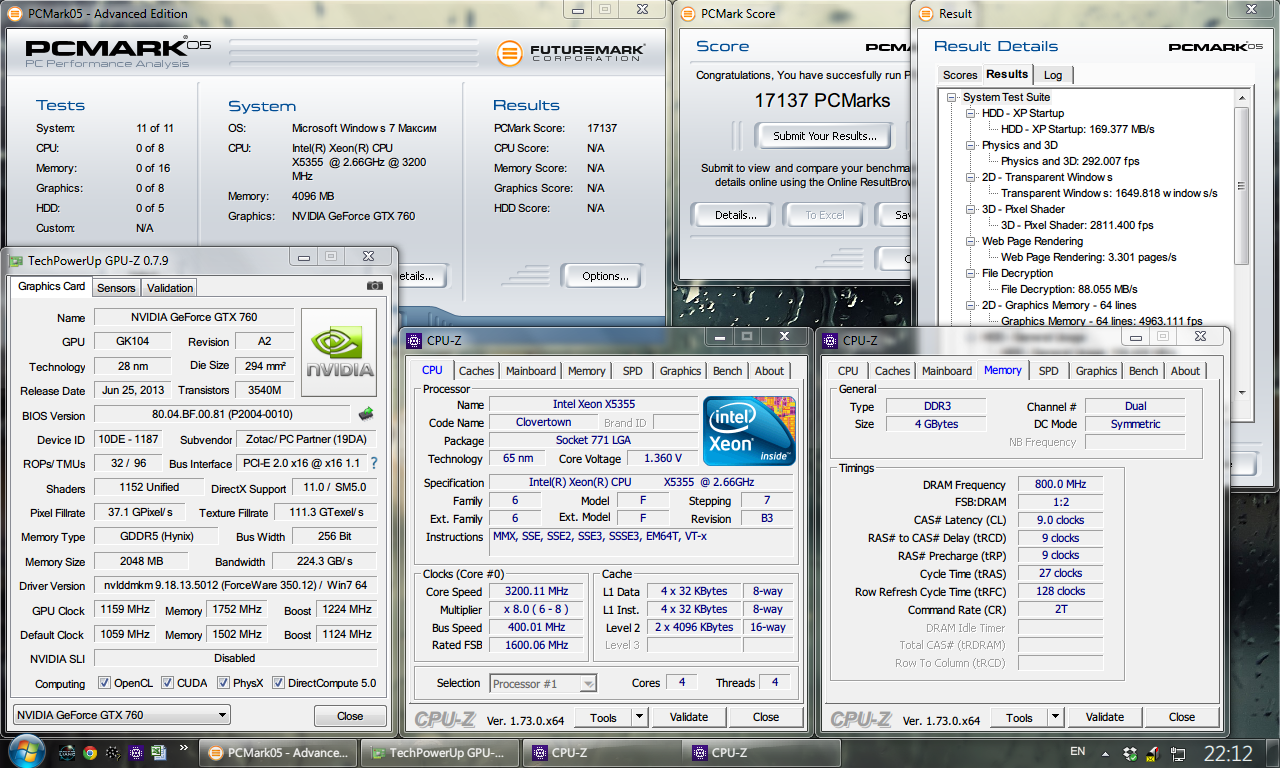Open the Windows Start orb

tap(25, 752)
